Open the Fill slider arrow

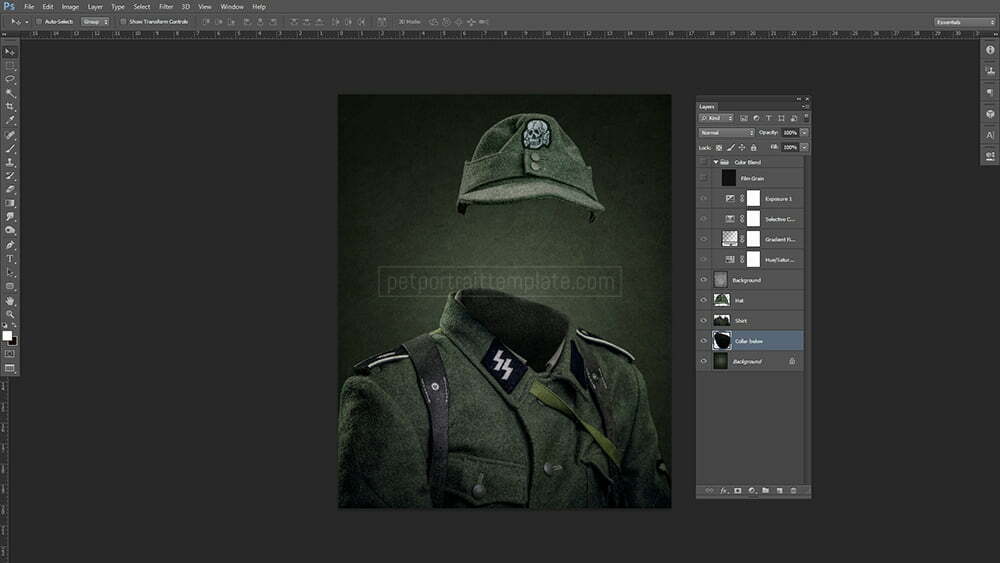(x=804, y=147)
